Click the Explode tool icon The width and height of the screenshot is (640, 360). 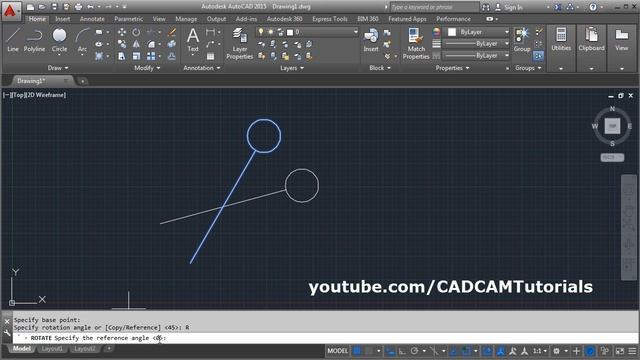pos(172,44)
